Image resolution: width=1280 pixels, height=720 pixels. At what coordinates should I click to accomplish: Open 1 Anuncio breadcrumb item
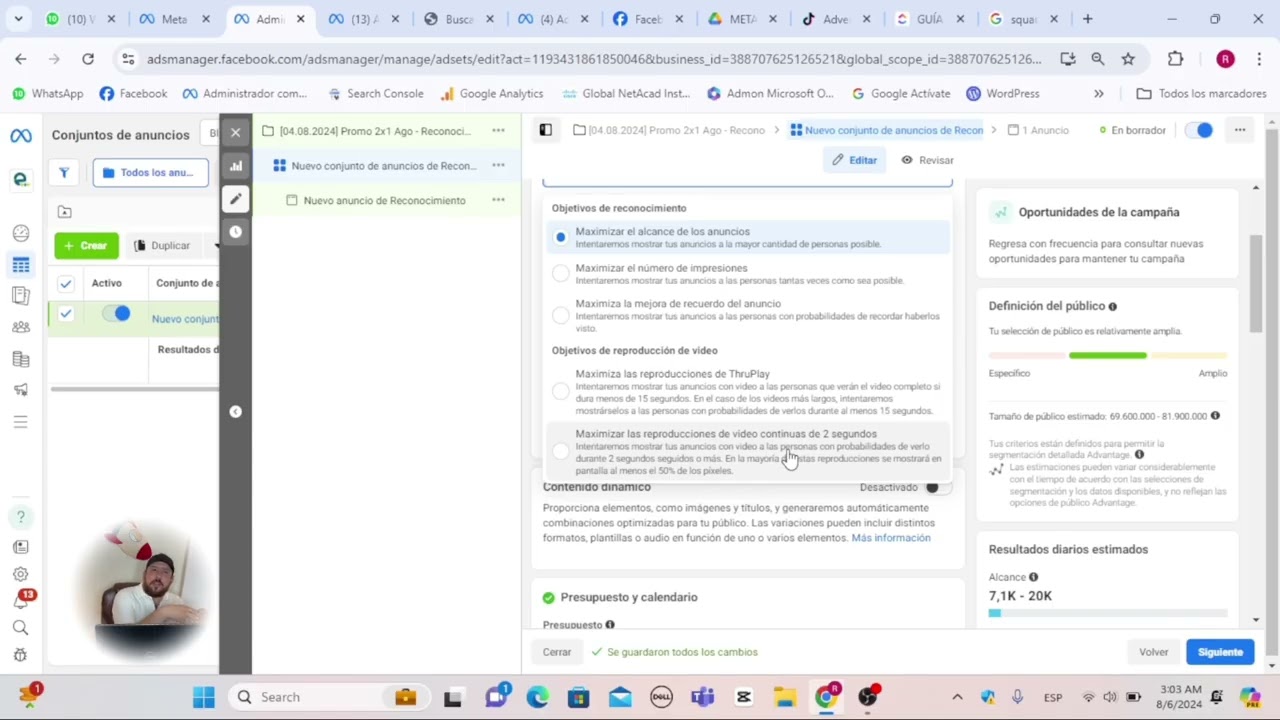pyautogui.click(x=1038, y=130)
